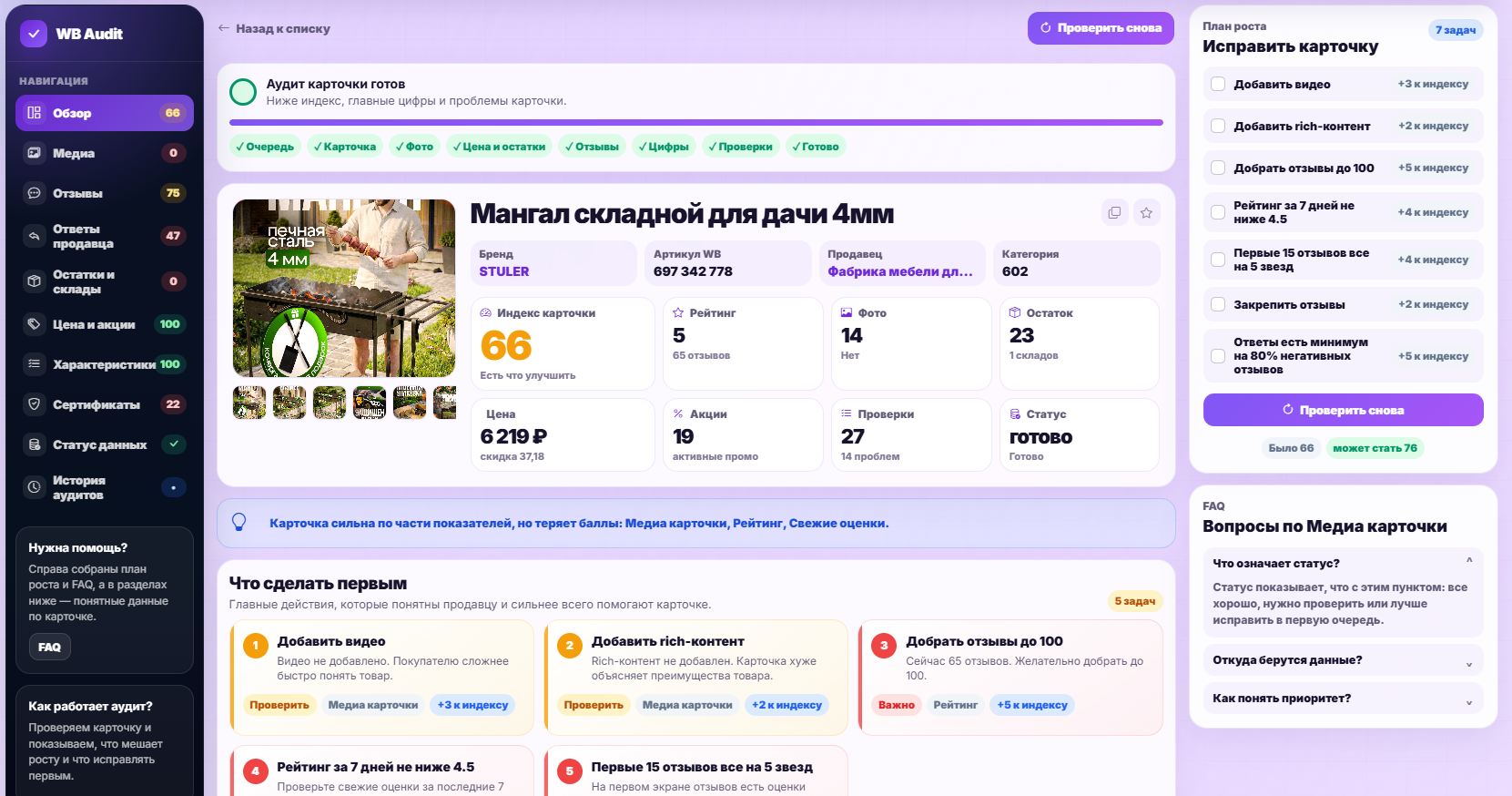This screenshot has width=1512, height=796.
Task: Click the Статус данных database icon
Action: 35,444
